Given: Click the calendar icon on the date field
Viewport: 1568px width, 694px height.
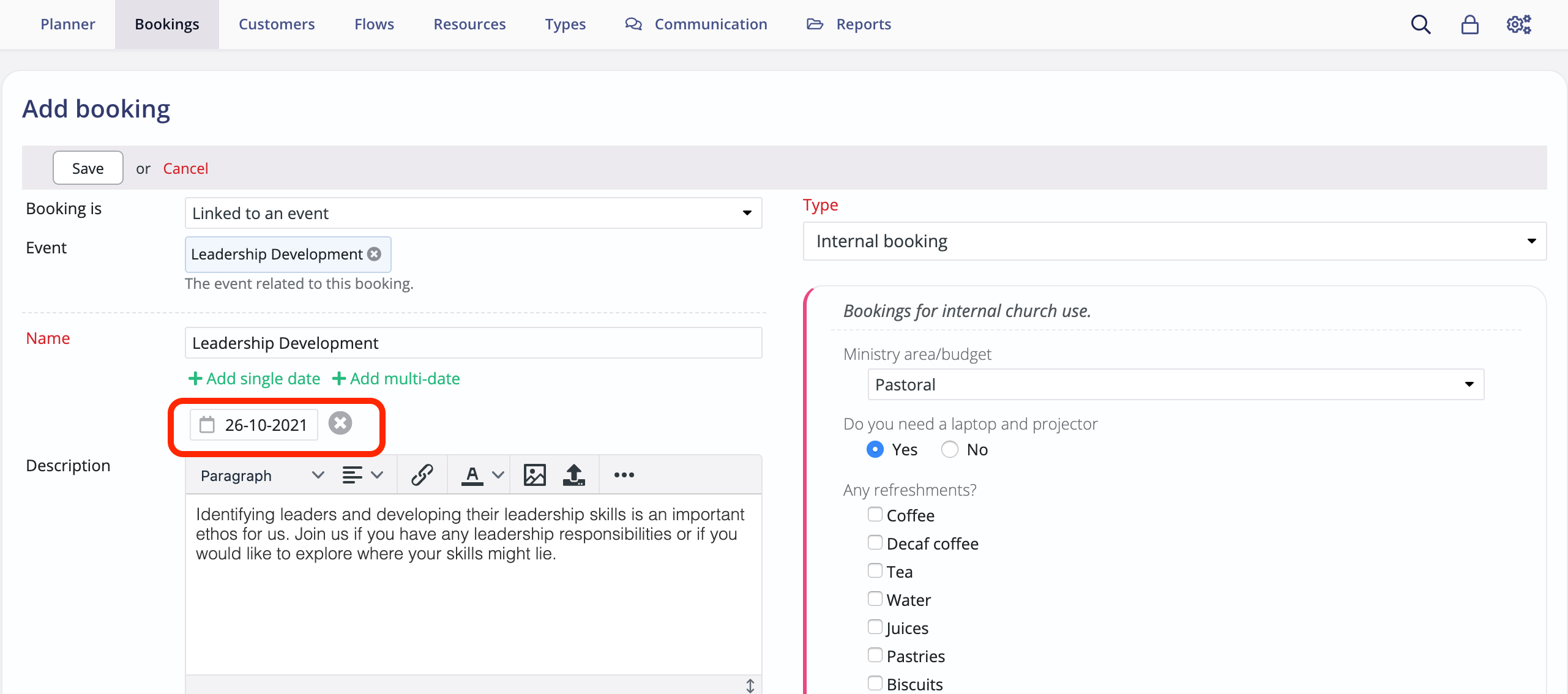Looking at the screenshot, I should click(x=208, y=424).
